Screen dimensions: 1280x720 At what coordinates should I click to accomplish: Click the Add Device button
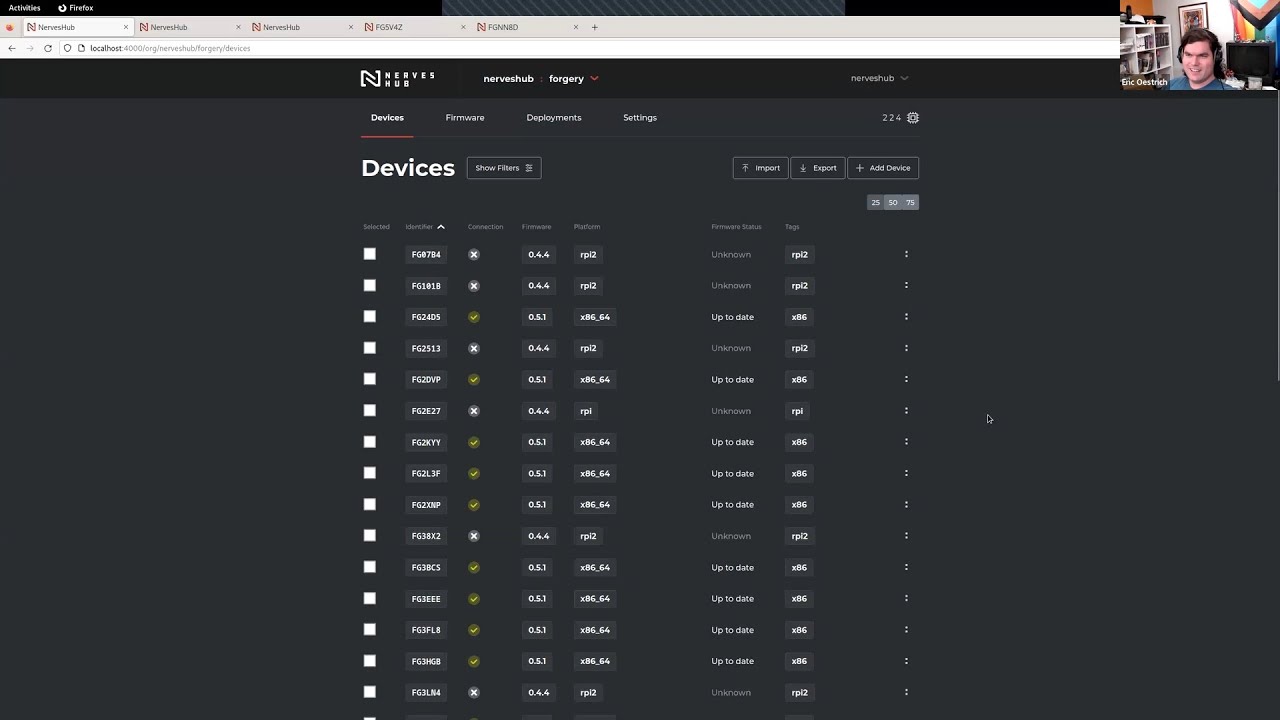[x=883, y=168]
